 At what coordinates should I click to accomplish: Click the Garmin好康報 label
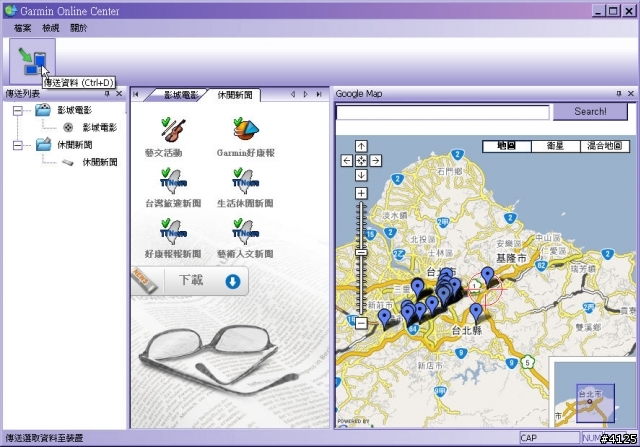coord(246,153)
